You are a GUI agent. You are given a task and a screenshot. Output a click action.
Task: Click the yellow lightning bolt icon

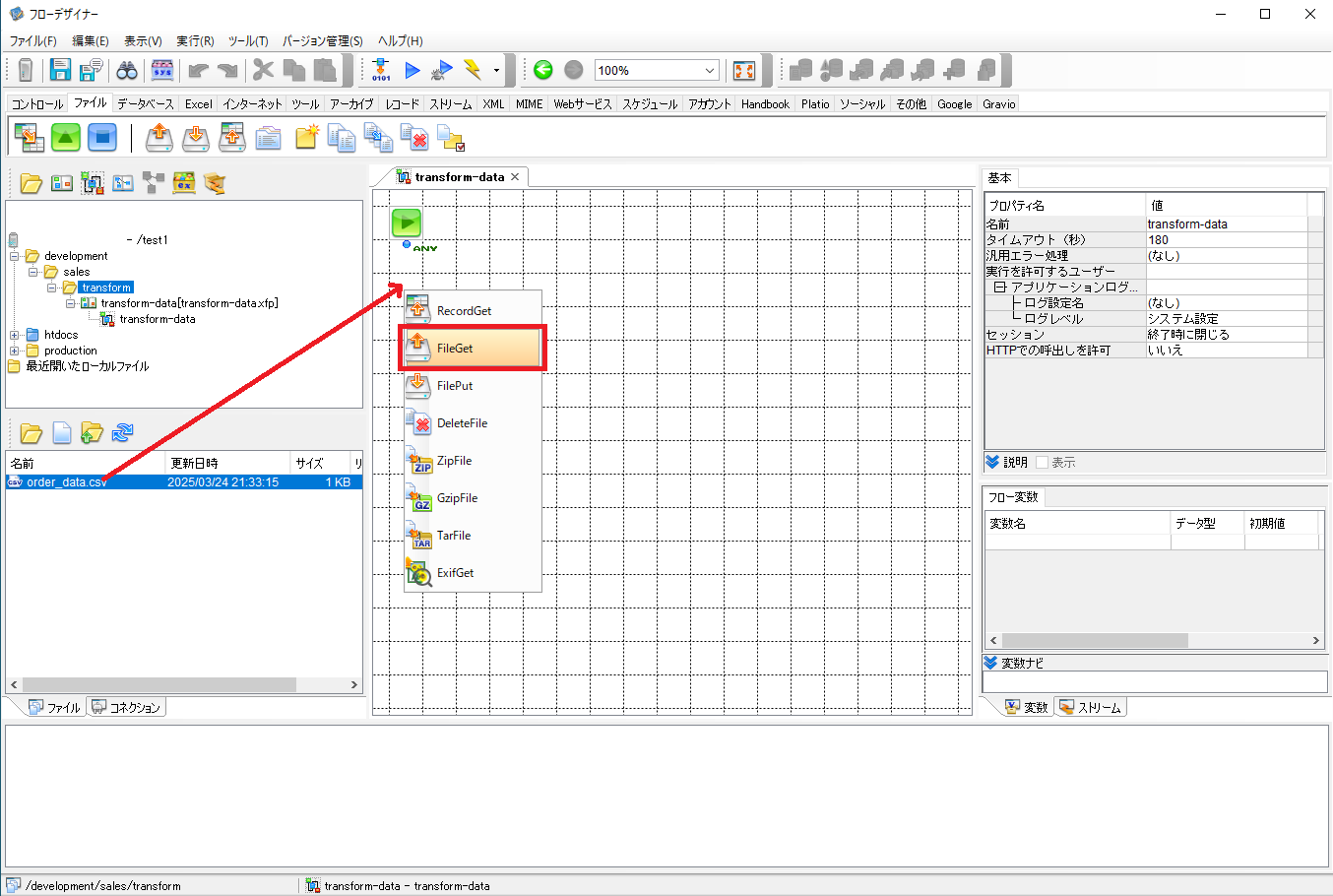[x=473, y=70]
